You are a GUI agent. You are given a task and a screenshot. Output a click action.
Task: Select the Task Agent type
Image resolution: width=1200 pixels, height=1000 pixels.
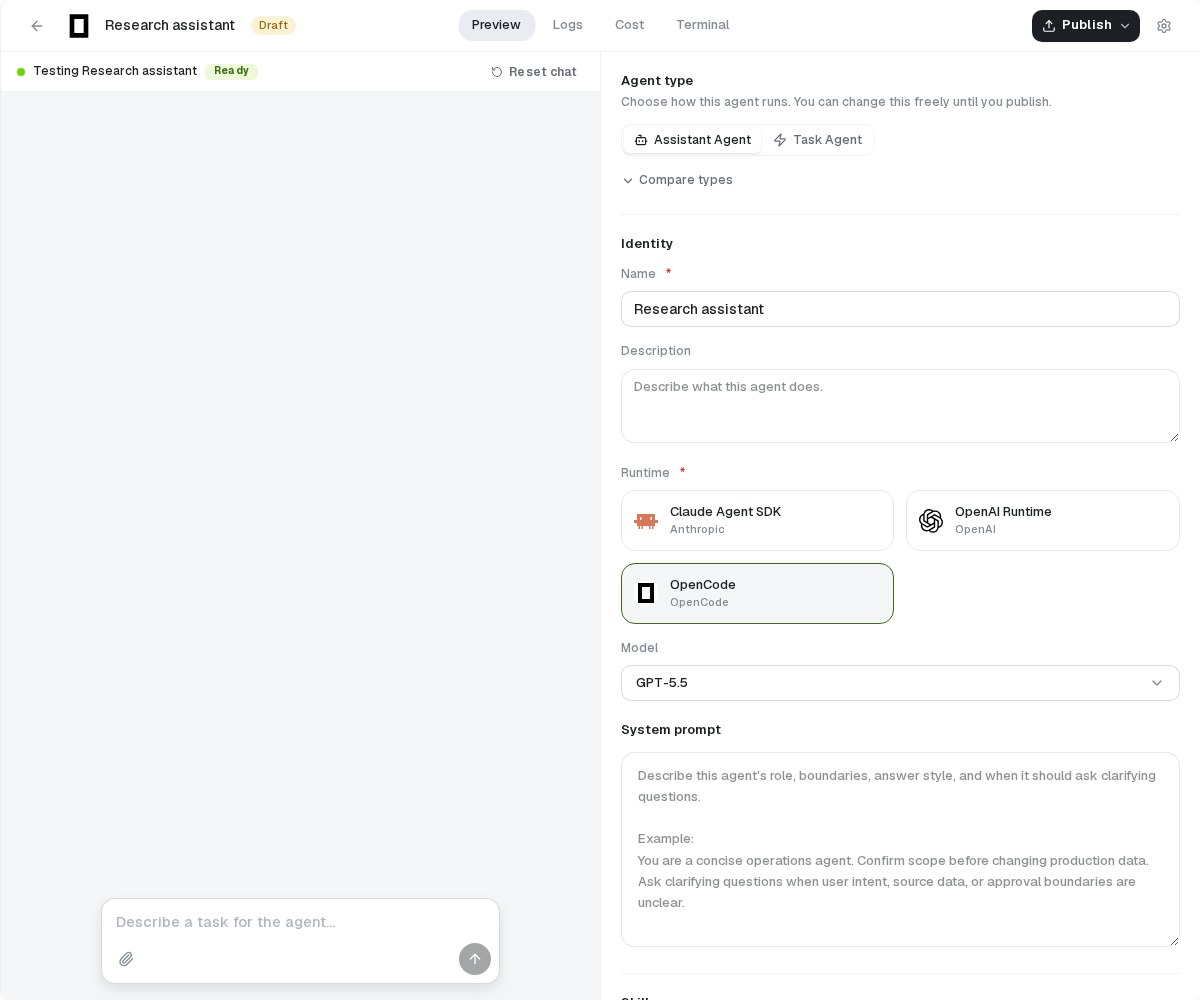pyautogui.click(x=818, y=140)
